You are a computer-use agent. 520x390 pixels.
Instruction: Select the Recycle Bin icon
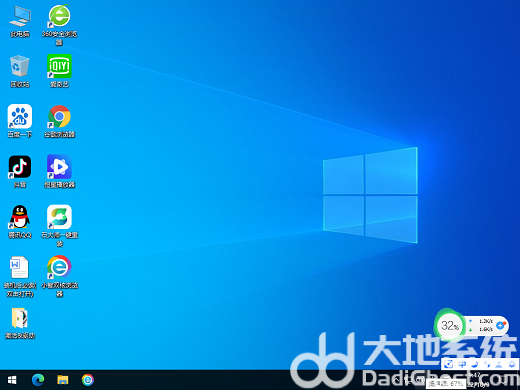(20, 66)
